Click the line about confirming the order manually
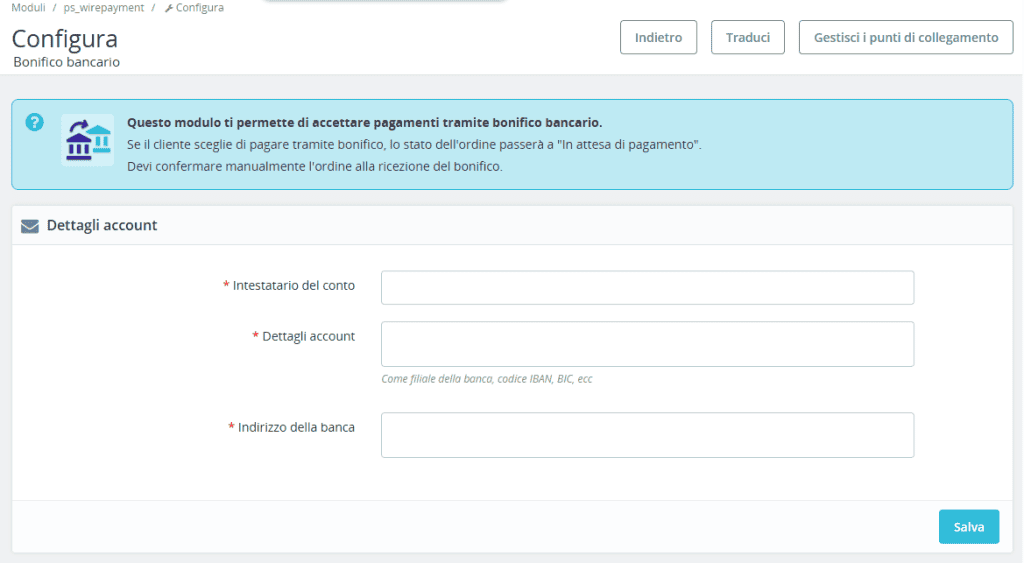The height and width of the screenshot is (563, 1024). click(x=315, y=167)
